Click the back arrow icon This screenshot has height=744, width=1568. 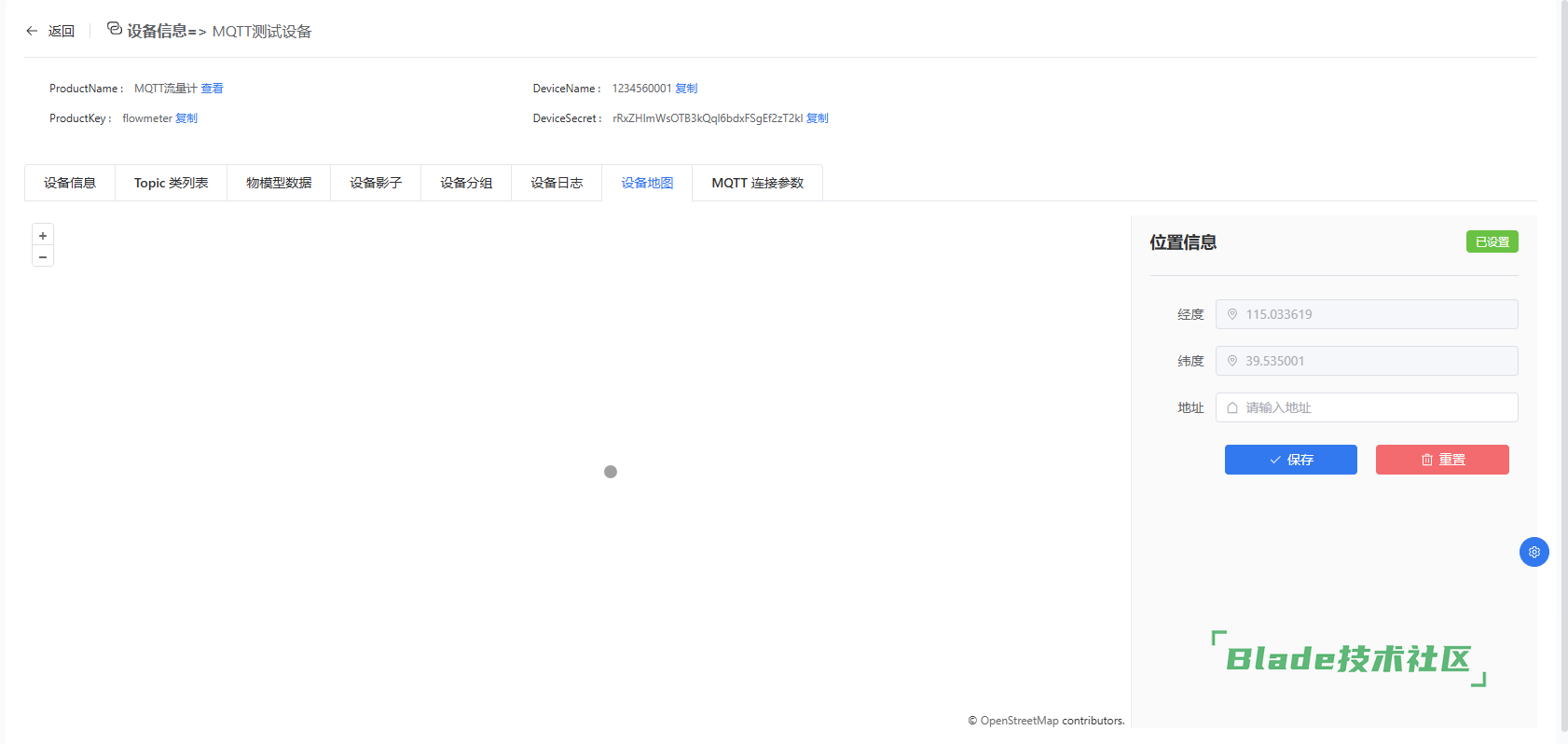(x=32, y=31)
